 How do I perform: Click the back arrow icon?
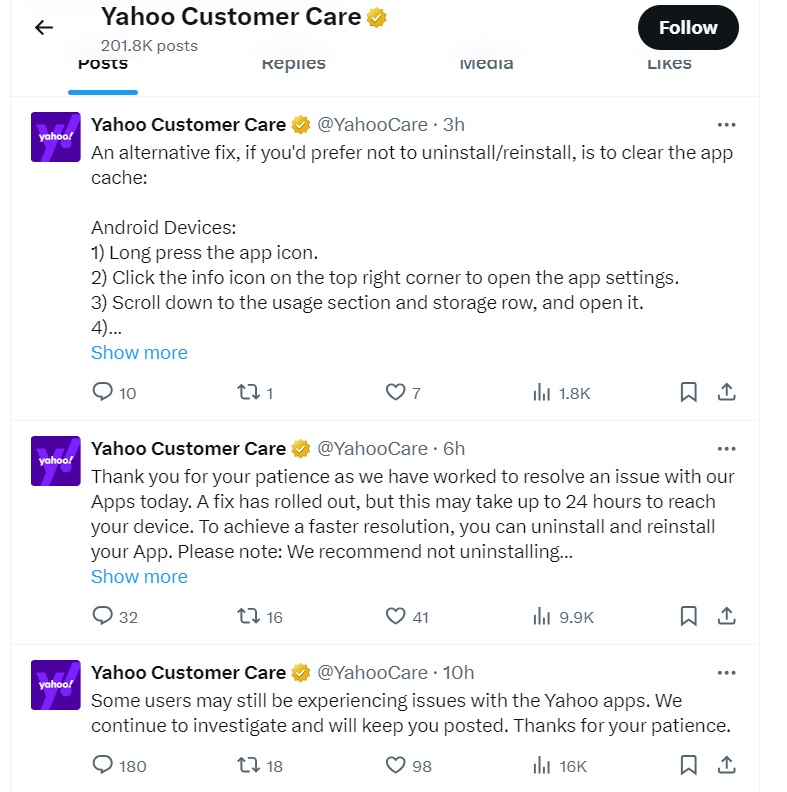coord(44,28)
